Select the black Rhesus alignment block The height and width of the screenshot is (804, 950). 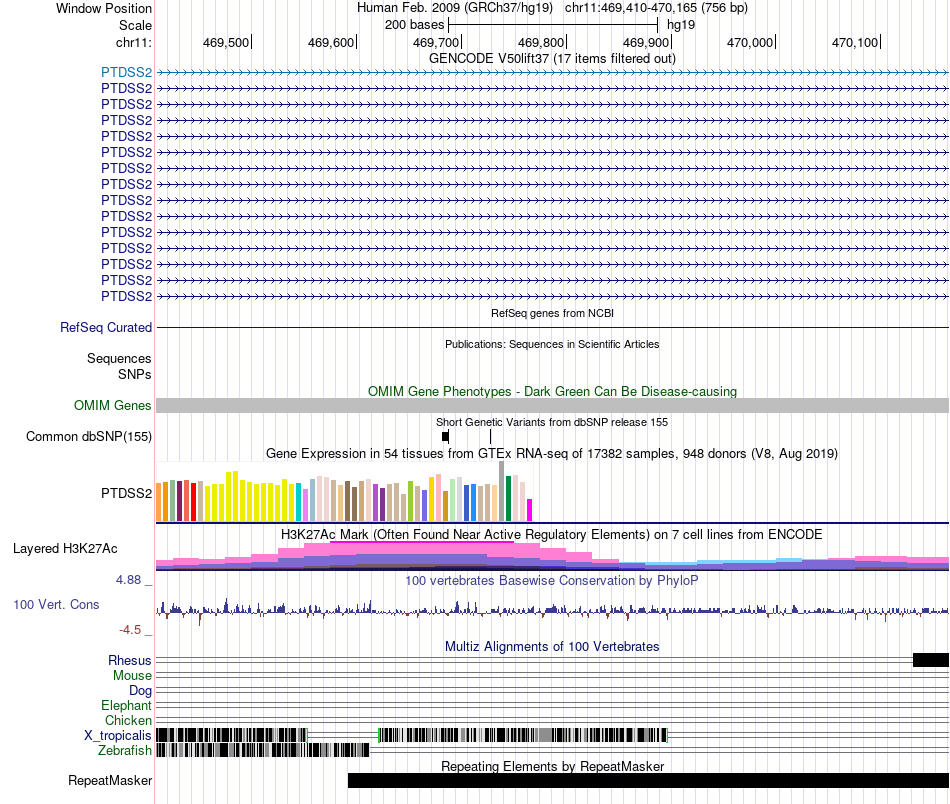[x=931, y=660]
